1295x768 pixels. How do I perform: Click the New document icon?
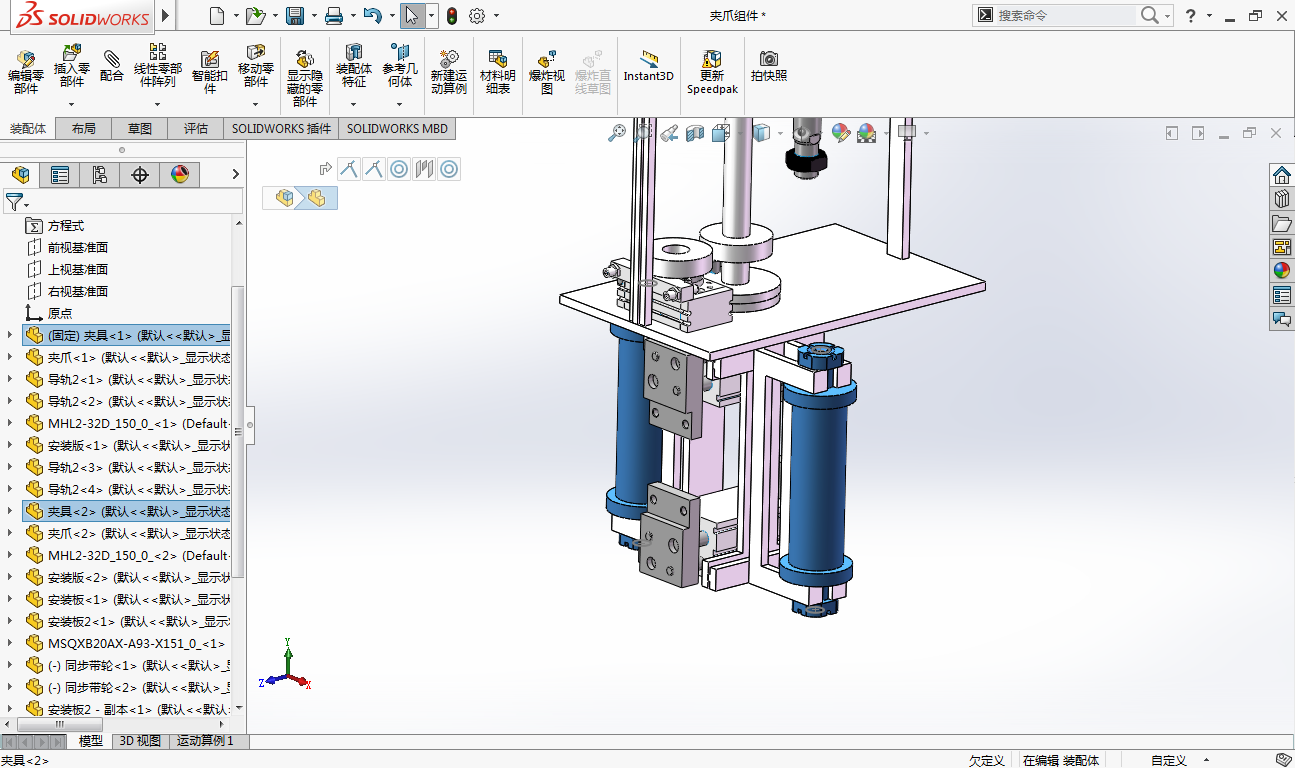pyautogui.click(x=217, y=15)
